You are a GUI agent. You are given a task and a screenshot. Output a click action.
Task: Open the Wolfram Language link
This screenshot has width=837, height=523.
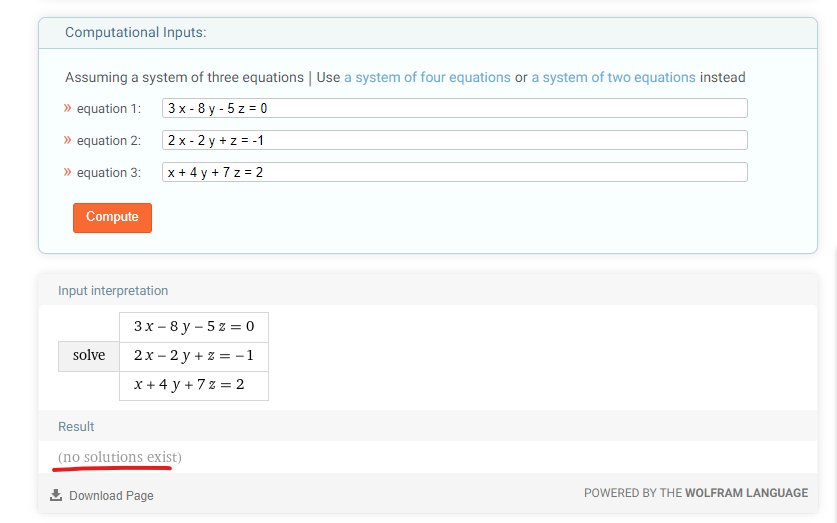746,493
